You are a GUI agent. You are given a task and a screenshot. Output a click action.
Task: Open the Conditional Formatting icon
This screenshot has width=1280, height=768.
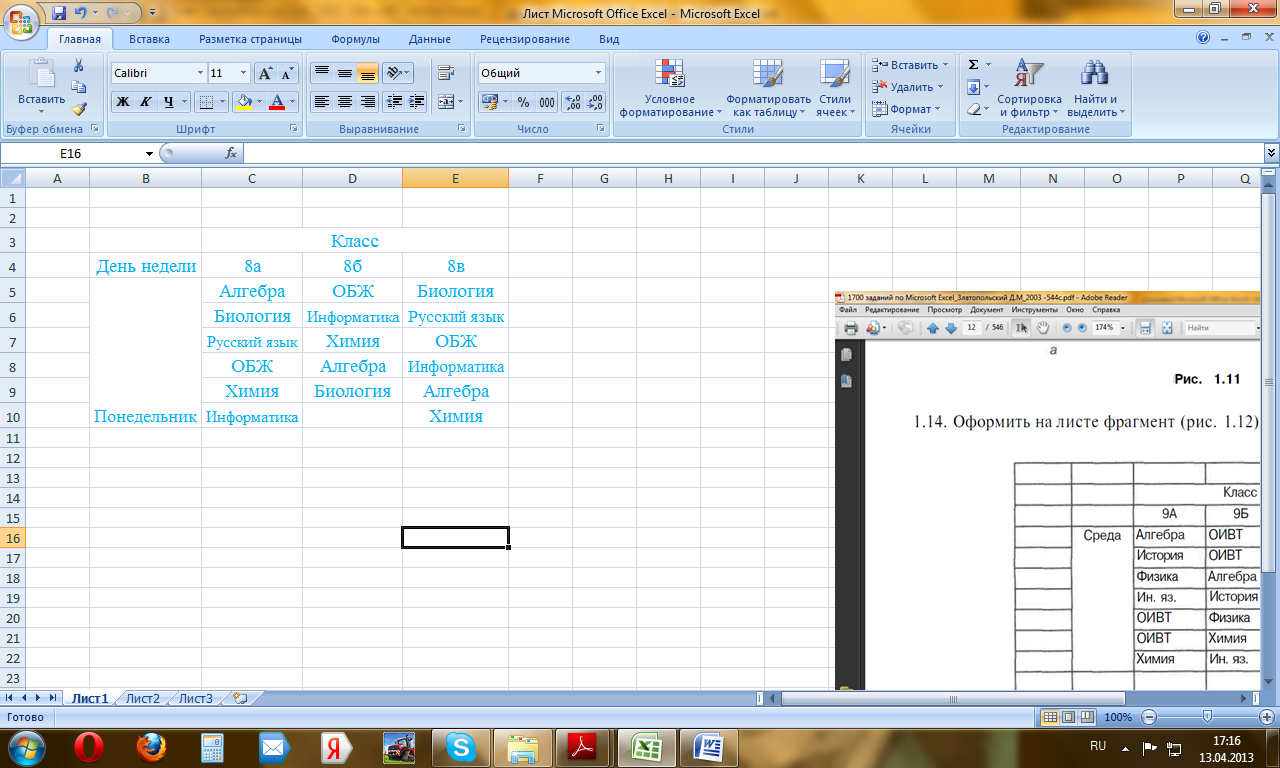point(669,89)
